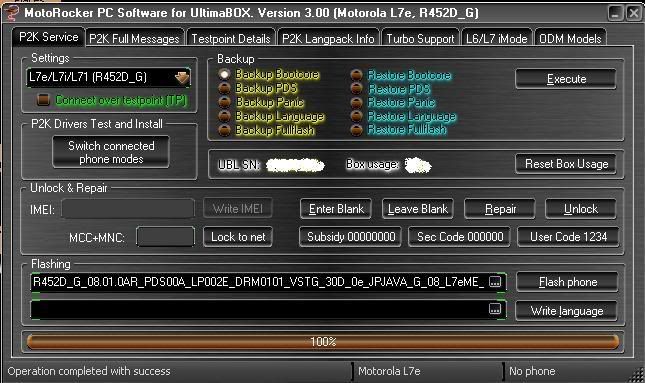Select Restore PDS radio option
This screenshot has height=383, width=645.
click(x=356, y=88)
